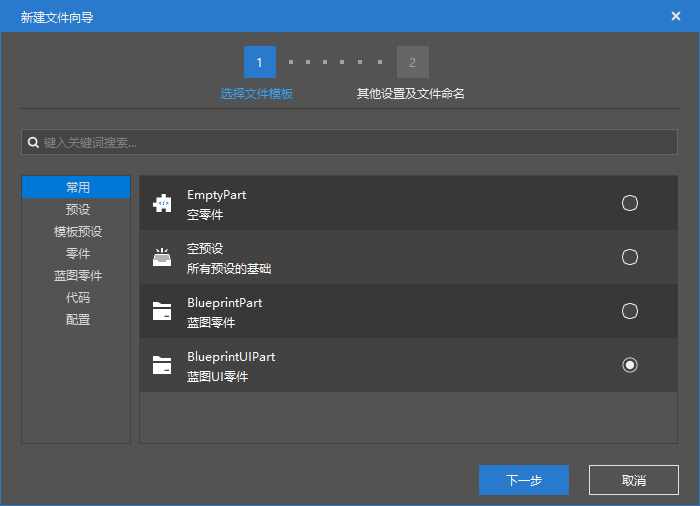Switch to the 蓝图零件 category
The width and height of the screenshot is (700, 506).
coord(77,275)
